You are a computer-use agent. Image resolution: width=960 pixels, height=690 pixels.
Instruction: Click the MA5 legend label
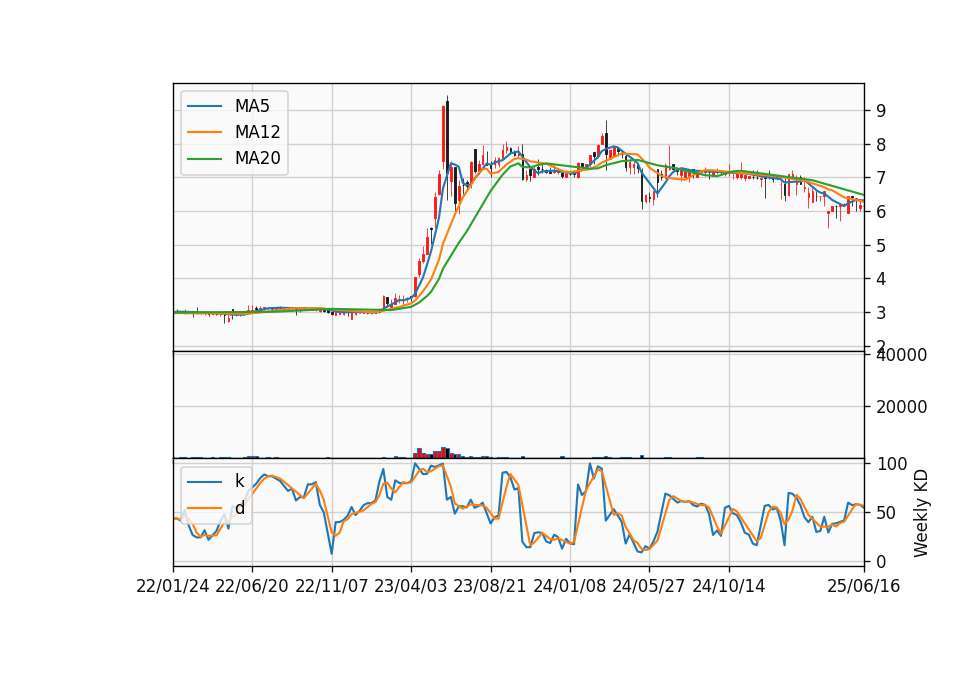click(252, 106)
